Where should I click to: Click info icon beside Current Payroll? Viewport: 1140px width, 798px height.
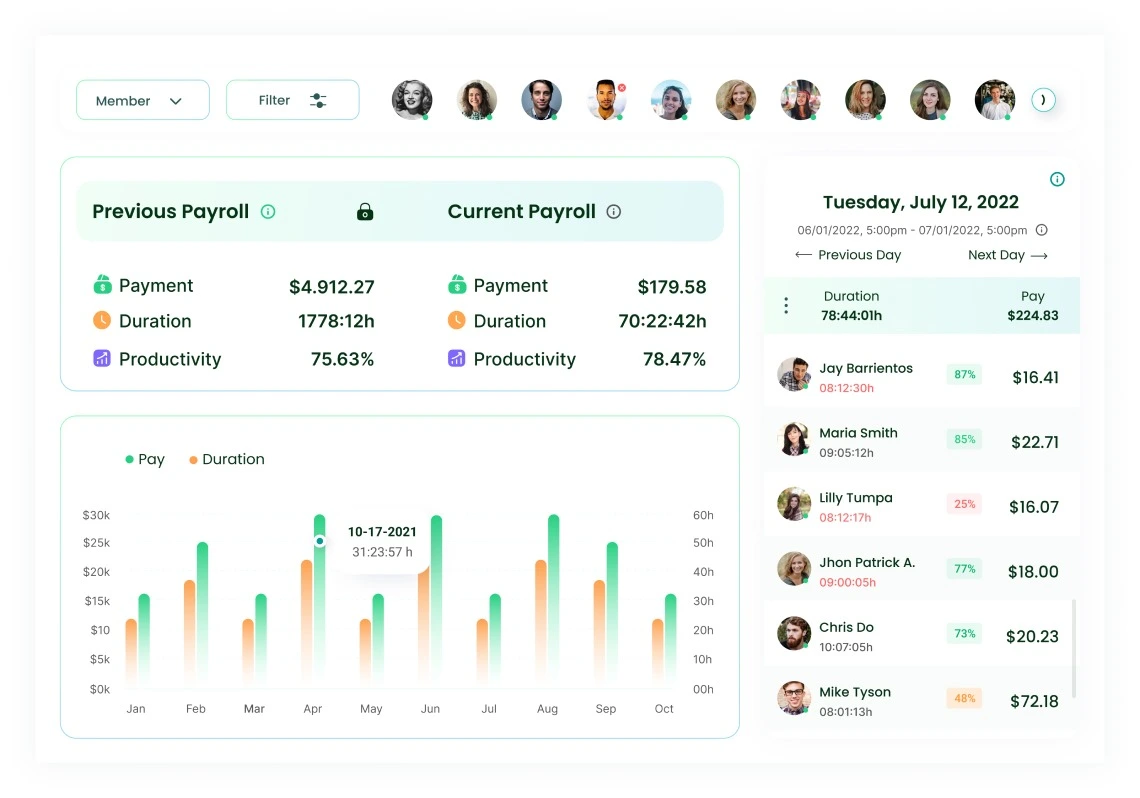[614, 212]
